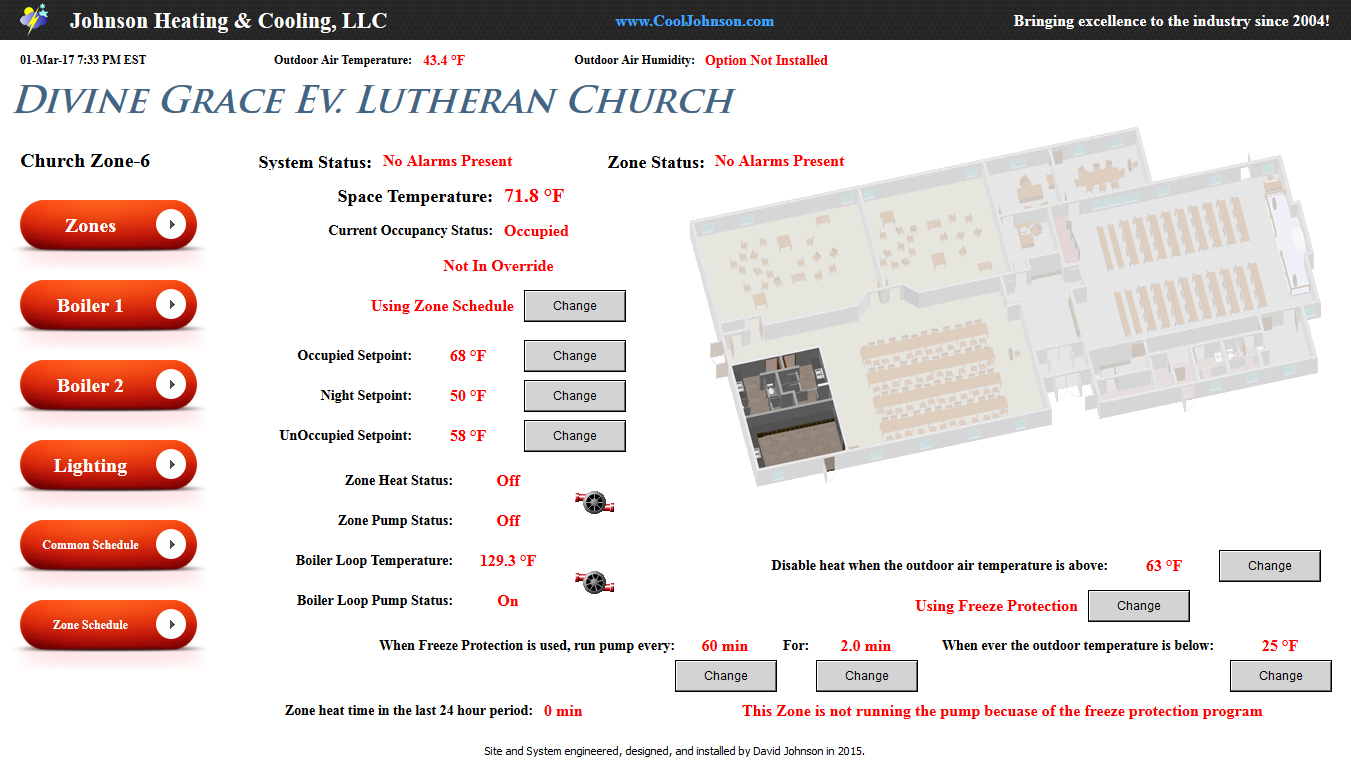Image resolution: width=1351 pixels, height=775 pixels.
Task: Click the Divine Grace Ev. Lutheran Church title
Action: pos(374,101)
